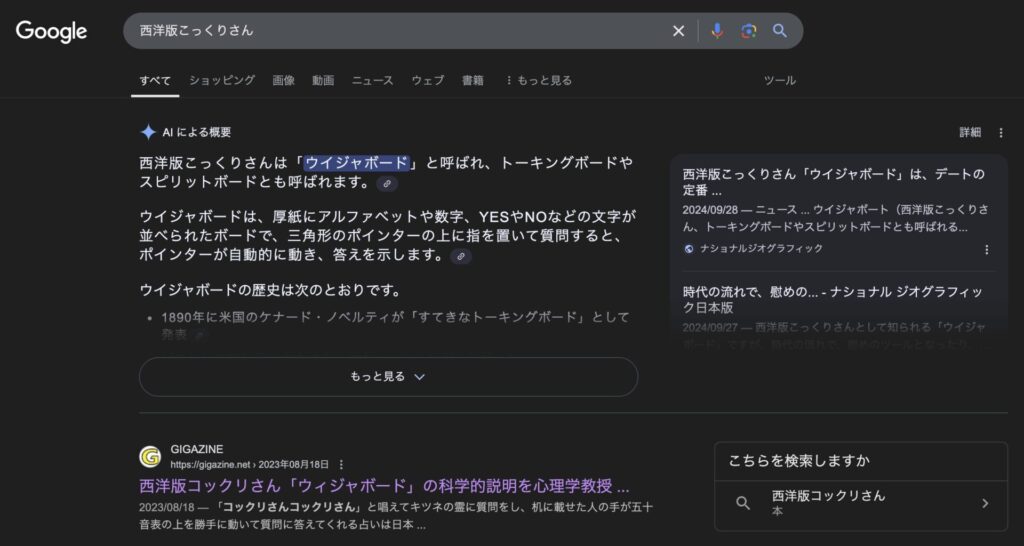The image size is (1024, 546).
Task: Open ツール search tools
Action: 780,80
